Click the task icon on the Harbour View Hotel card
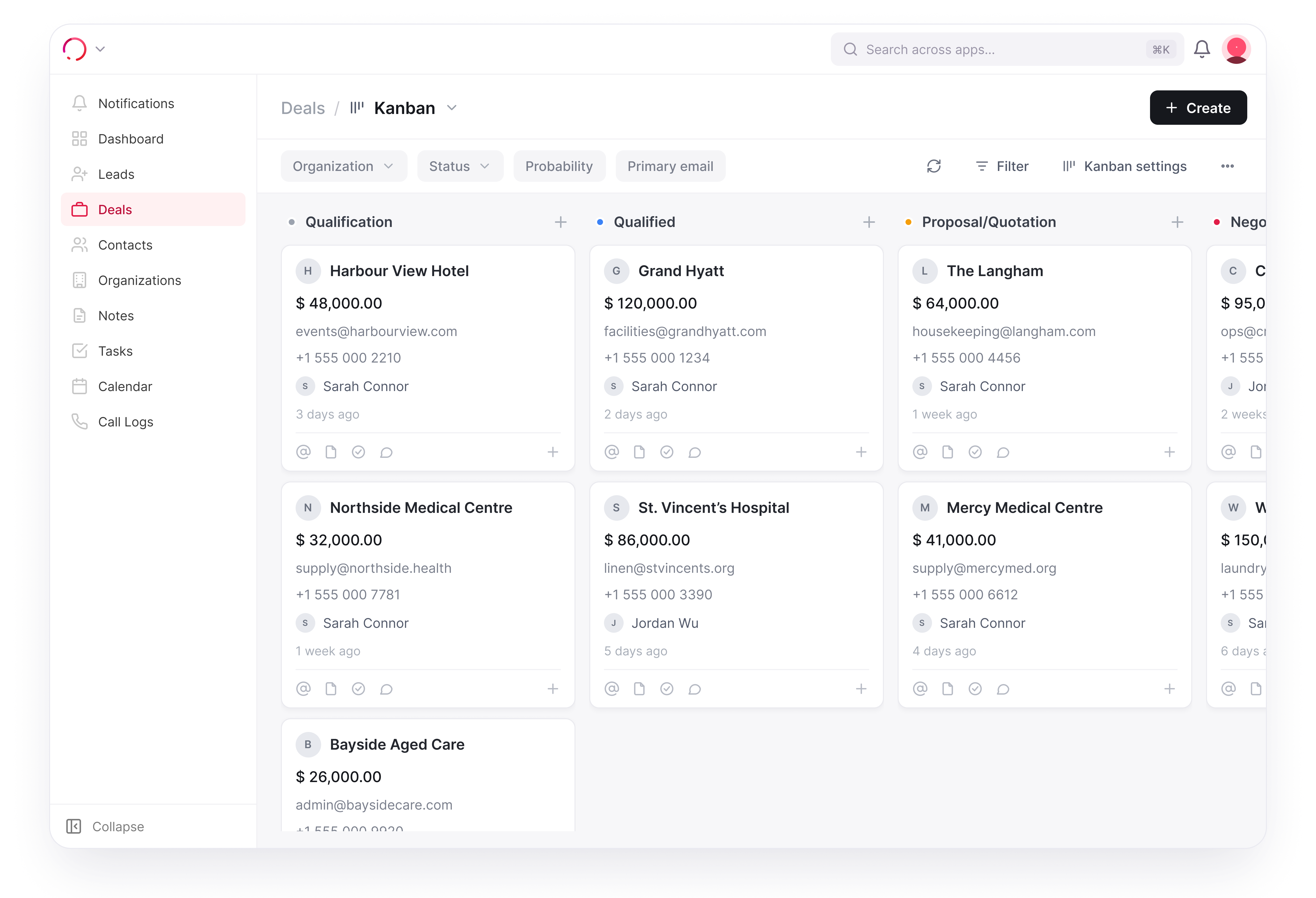Screen dimensions: 1316x898 (x=358, y=452)
